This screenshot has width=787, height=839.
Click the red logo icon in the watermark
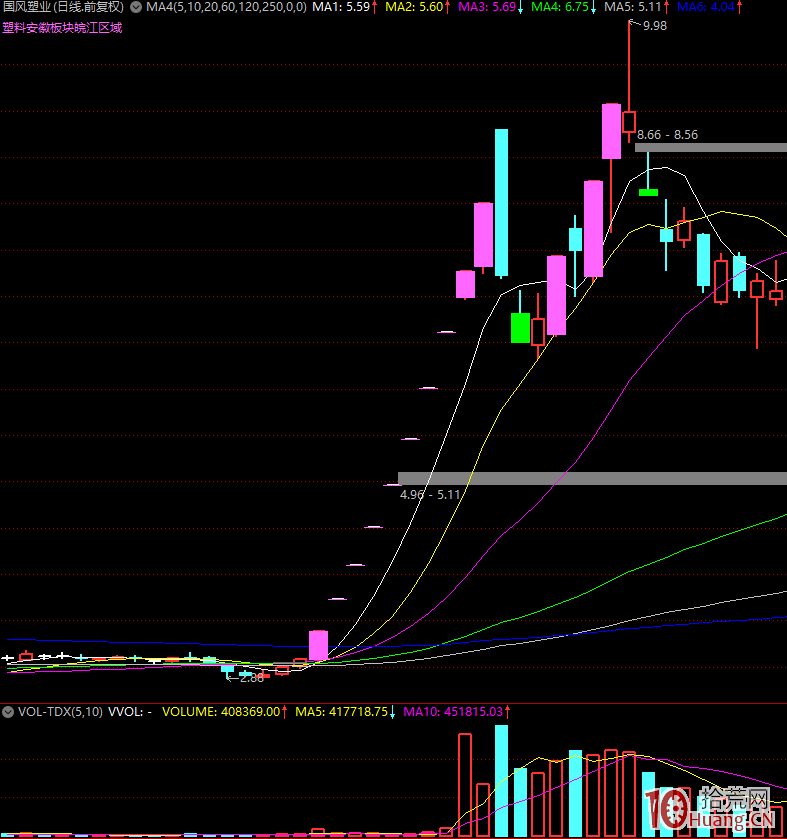tap(669, 808)
